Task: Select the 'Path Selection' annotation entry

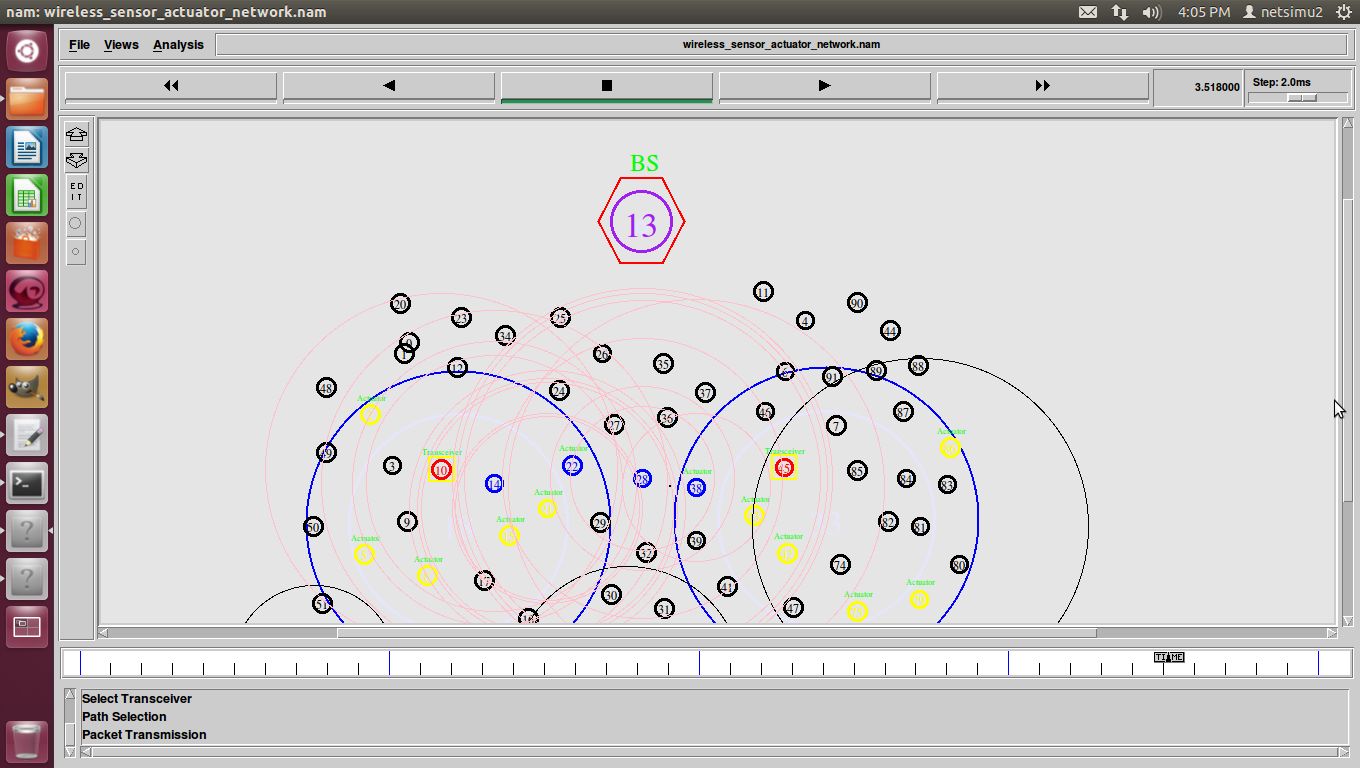Action: [124, 717]
